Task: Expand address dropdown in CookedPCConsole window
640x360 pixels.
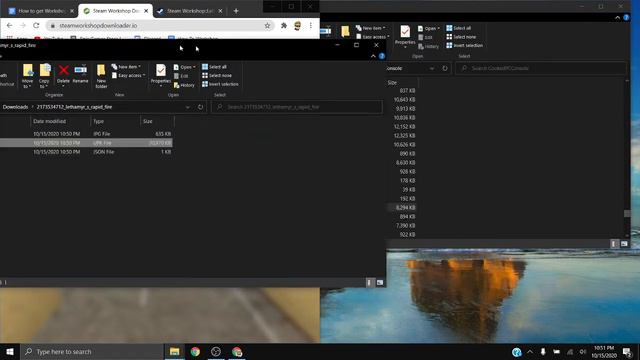Action: tap(432, 68)
